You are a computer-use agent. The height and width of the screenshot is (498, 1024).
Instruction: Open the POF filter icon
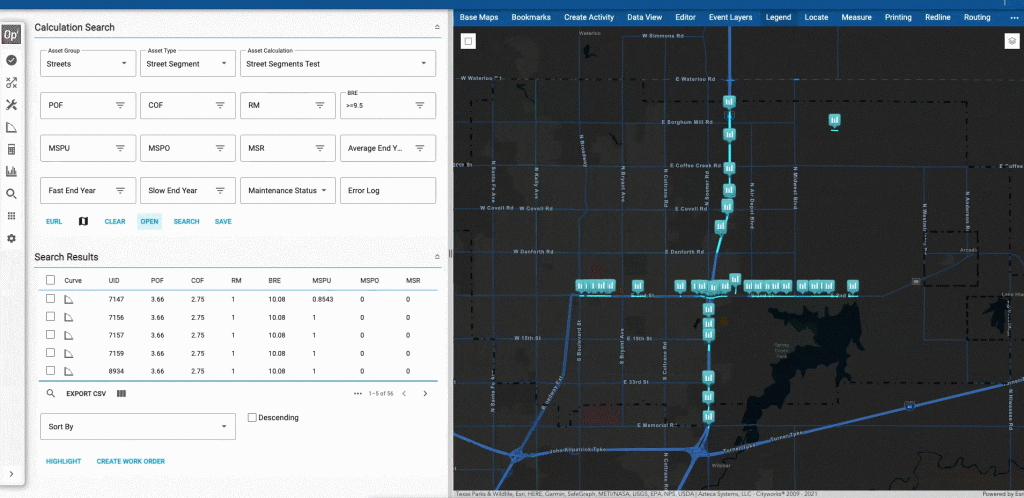coord(120,105)
